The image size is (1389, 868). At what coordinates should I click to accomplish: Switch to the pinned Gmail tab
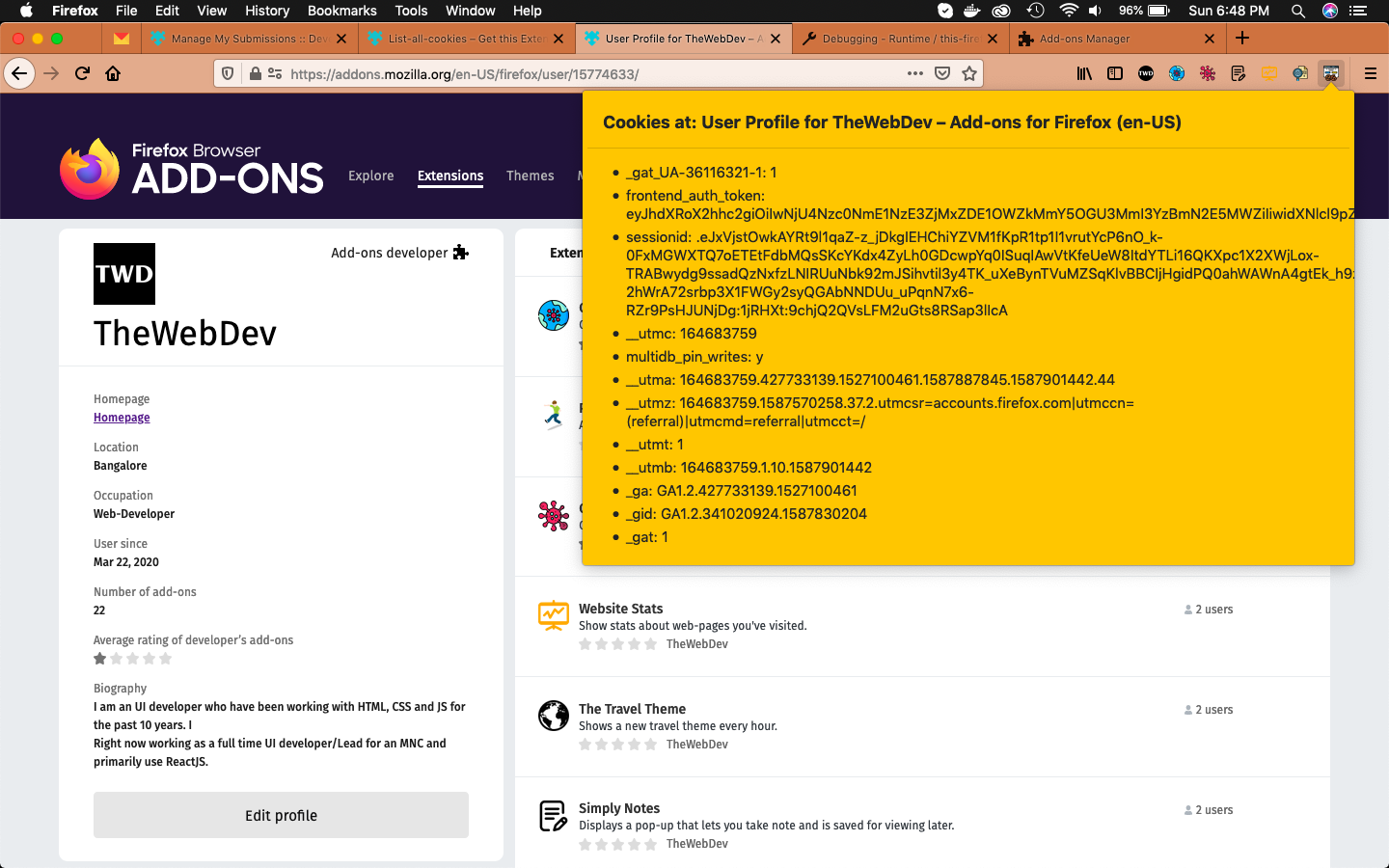(121, 39)
